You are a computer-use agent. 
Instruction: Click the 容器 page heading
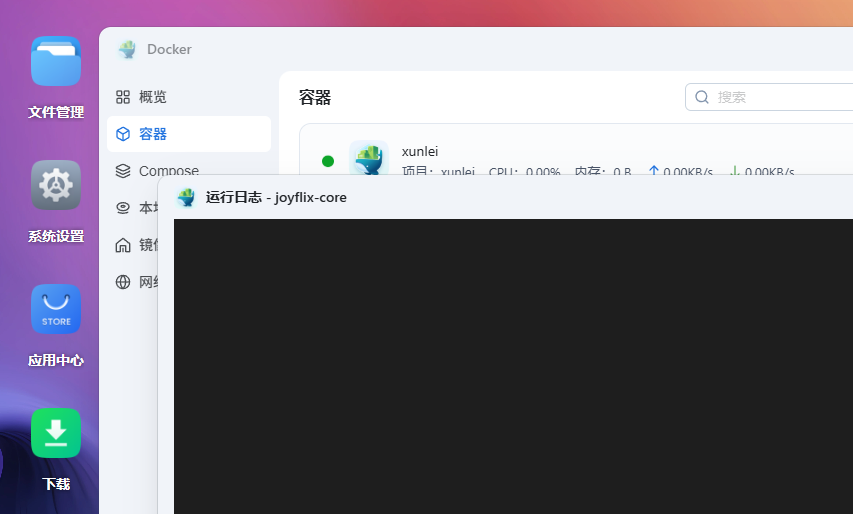pyautogui.click(x=315, y=97)
